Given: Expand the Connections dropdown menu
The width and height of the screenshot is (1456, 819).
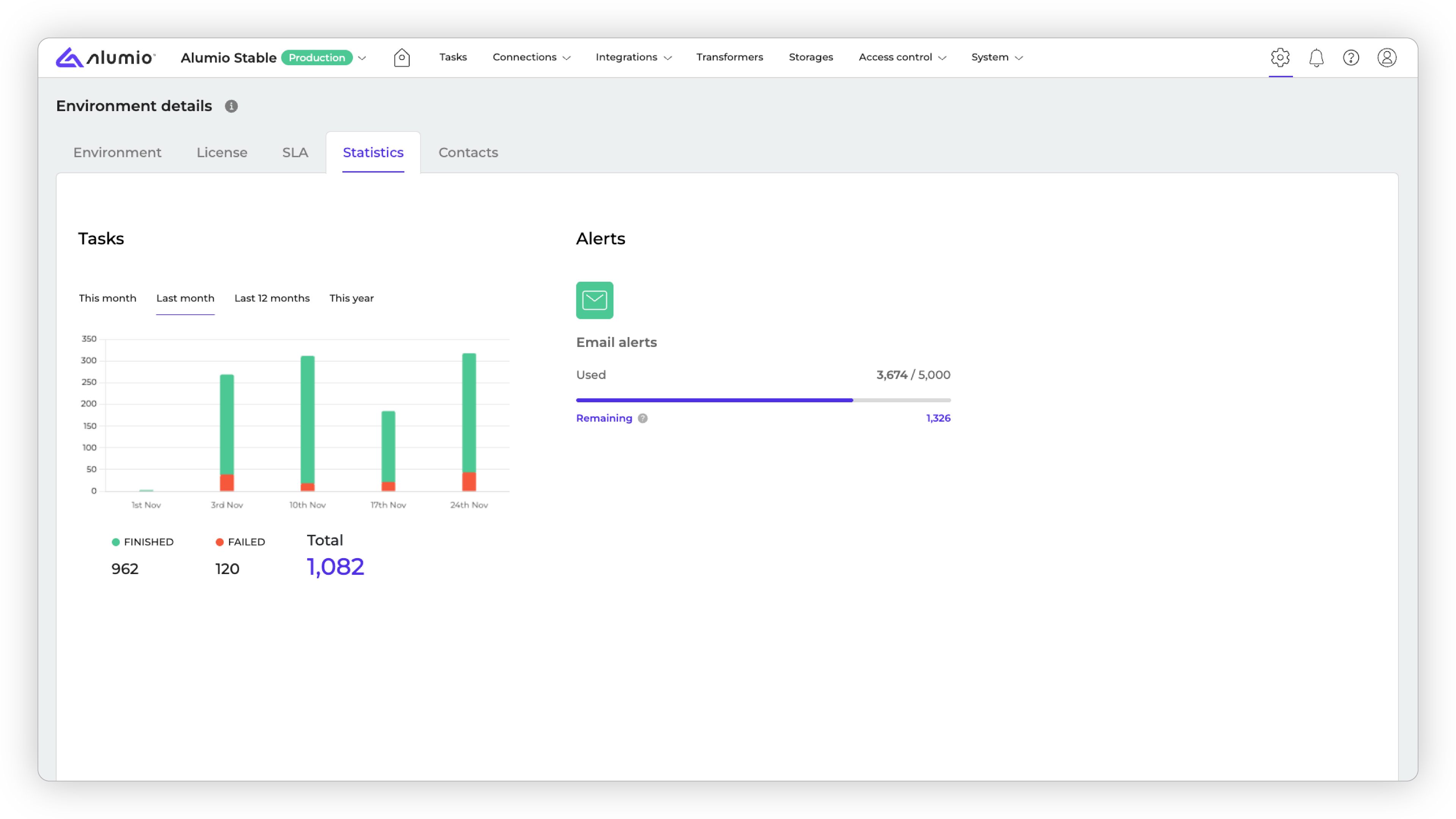Looking at the screenshot, I should pyautogui.click(x=531, y=58).
